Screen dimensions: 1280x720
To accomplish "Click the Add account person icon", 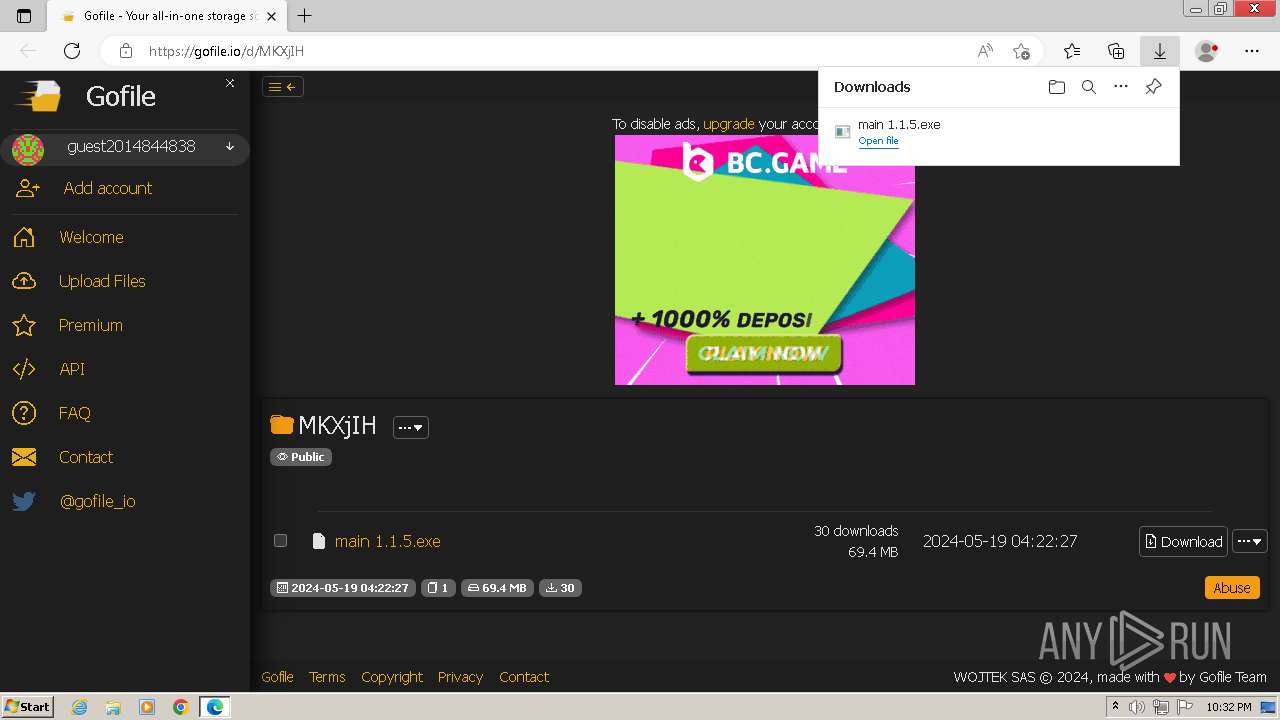I will point(28,188).
